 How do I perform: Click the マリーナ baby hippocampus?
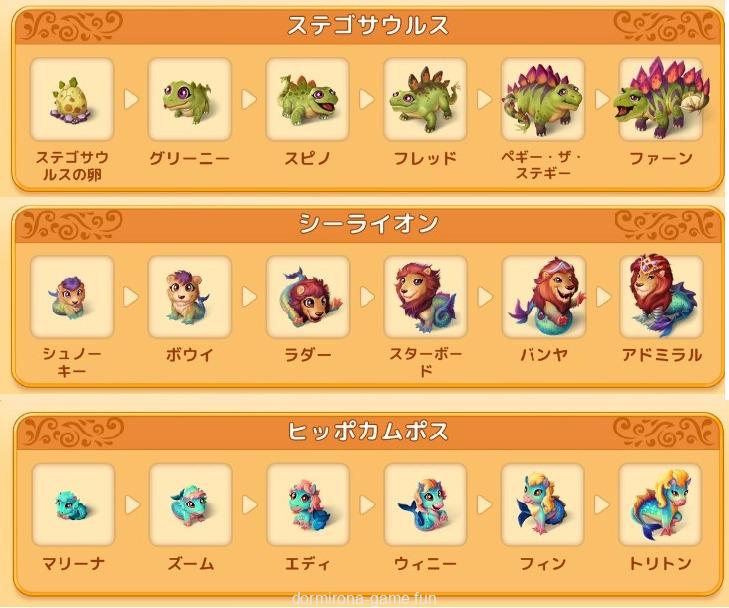73,504
